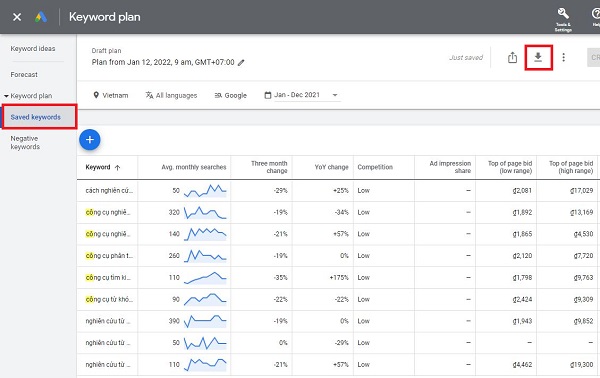Select the keyword 'công cụ từ khó...'

coord(109,299)
